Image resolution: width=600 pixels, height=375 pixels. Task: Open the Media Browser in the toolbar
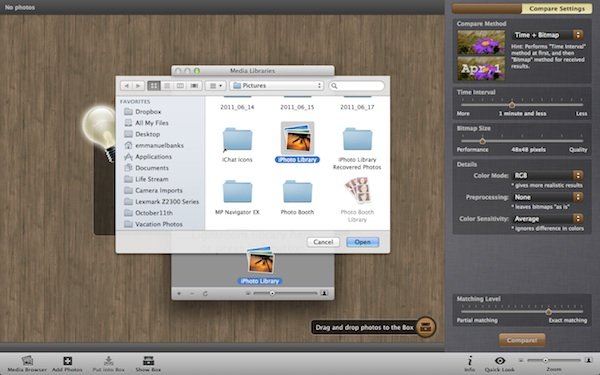(27, 363)
